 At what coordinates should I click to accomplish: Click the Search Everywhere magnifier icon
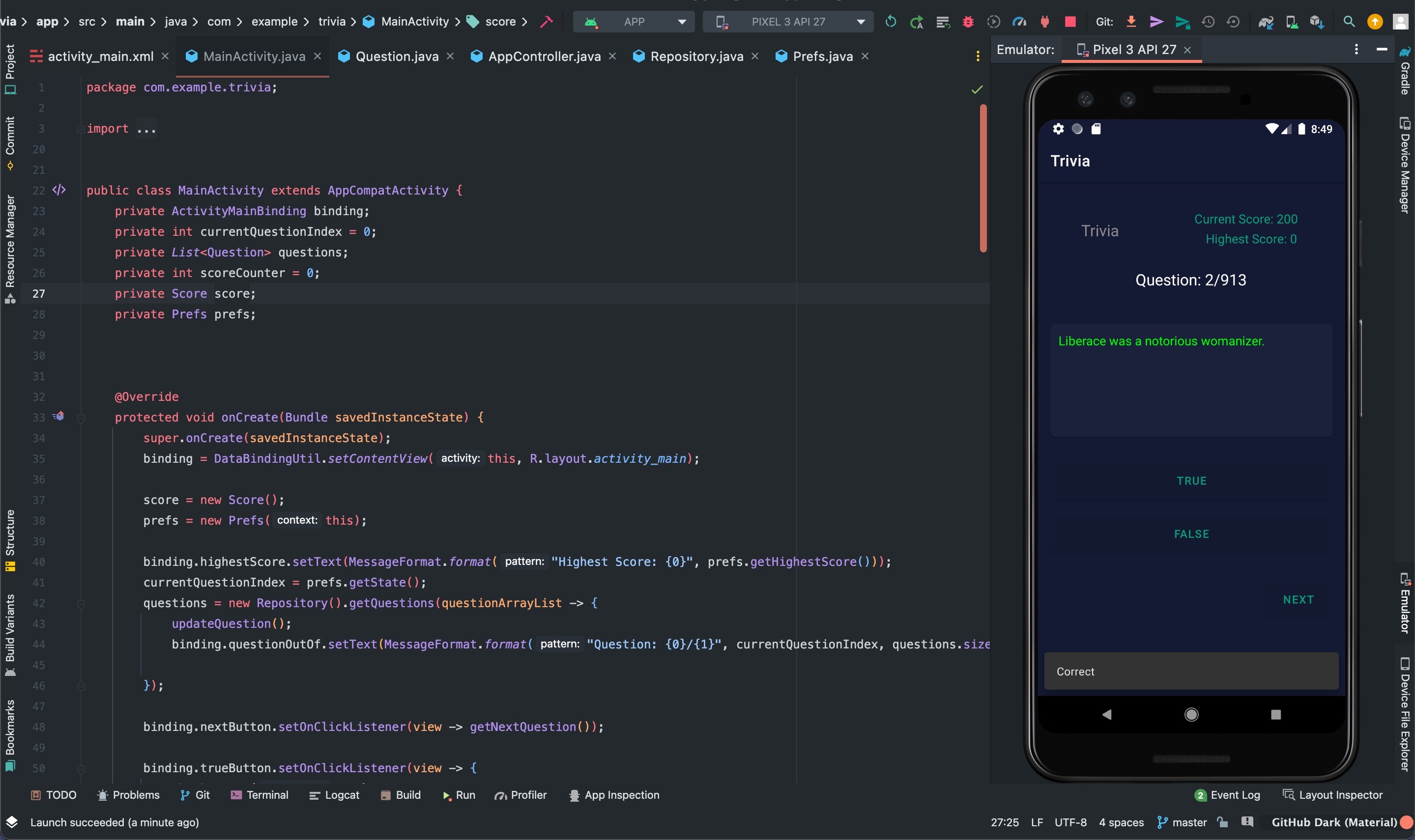[1349, 22]
